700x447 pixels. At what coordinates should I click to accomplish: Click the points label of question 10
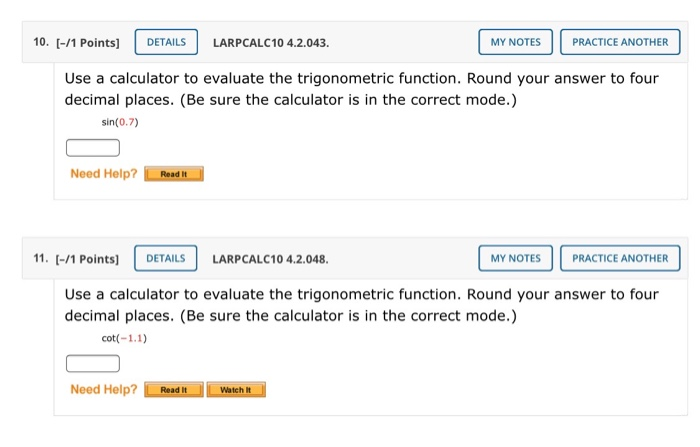88,43
